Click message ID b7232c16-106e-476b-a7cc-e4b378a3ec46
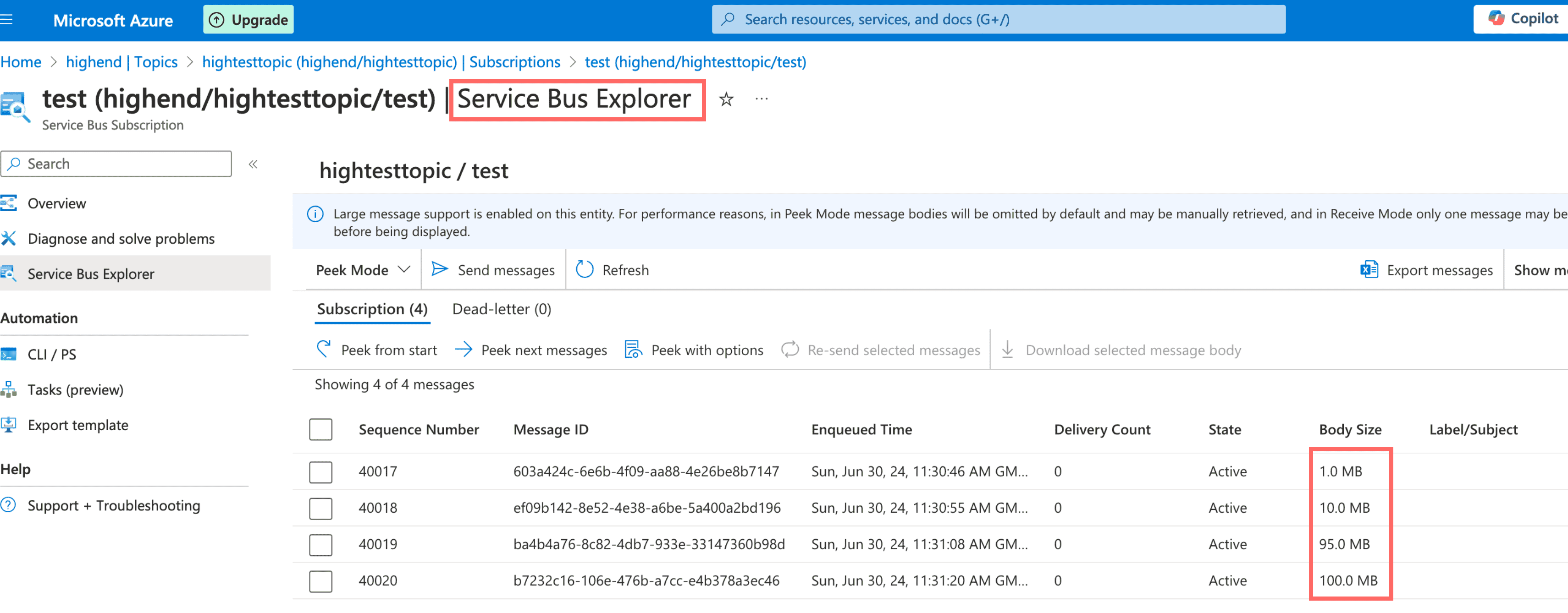 tap(646, 581)
